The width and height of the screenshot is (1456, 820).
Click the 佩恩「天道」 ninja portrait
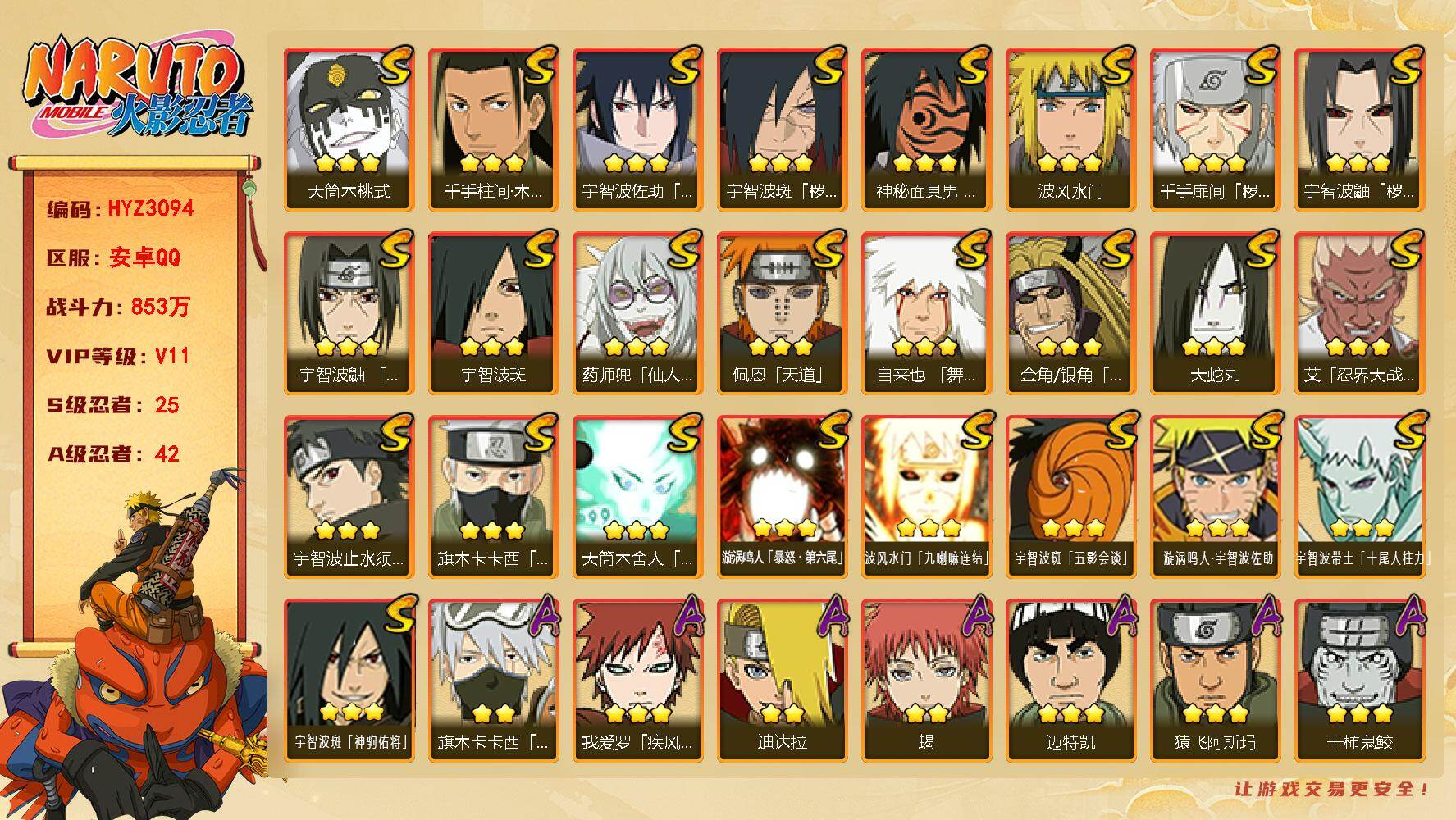tap(782, 312)
